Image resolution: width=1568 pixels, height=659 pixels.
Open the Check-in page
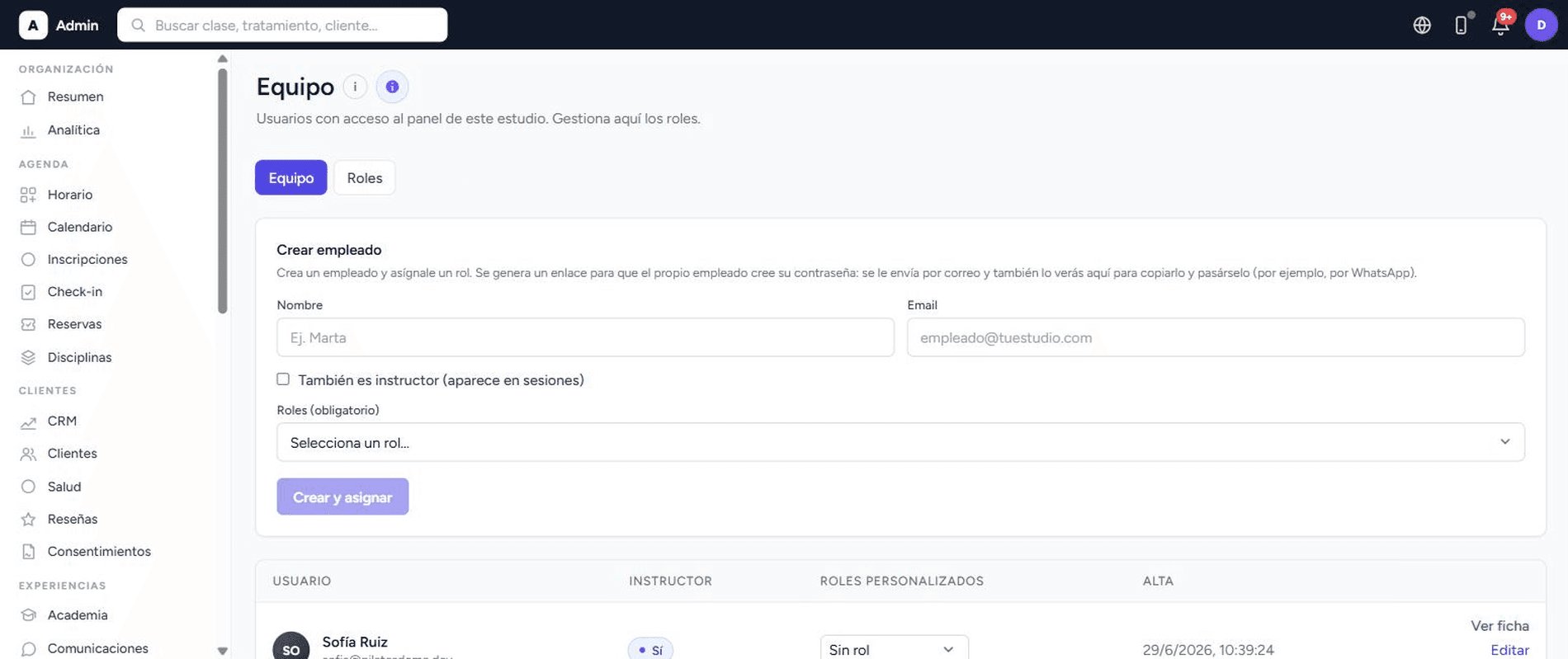coord(75,291)
